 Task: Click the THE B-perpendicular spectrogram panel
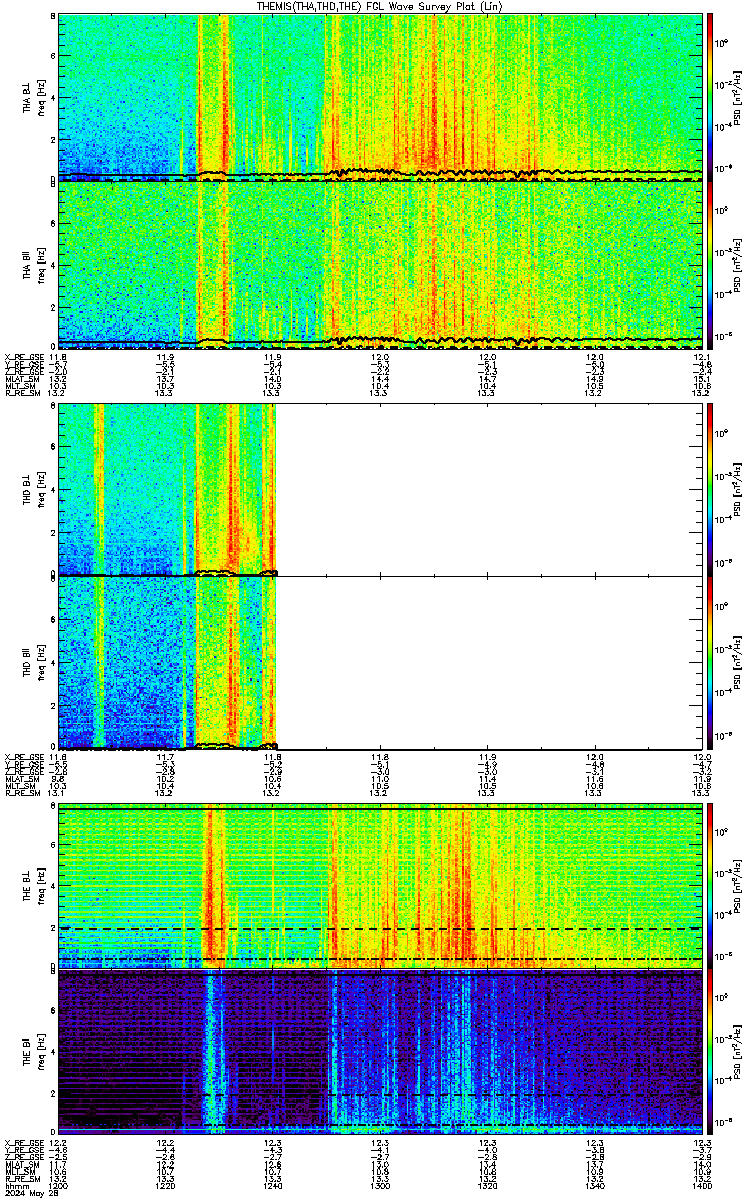(x=379, y=886)
